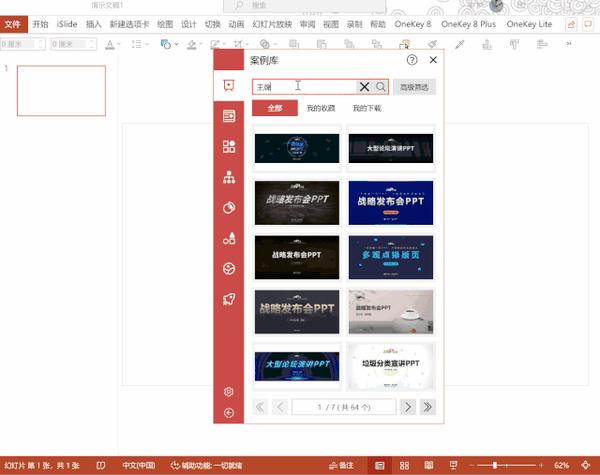The height and width of the screenshot is (475, 600).
Task: Toggle the 备注 notes pane
Action: point(341,465)
